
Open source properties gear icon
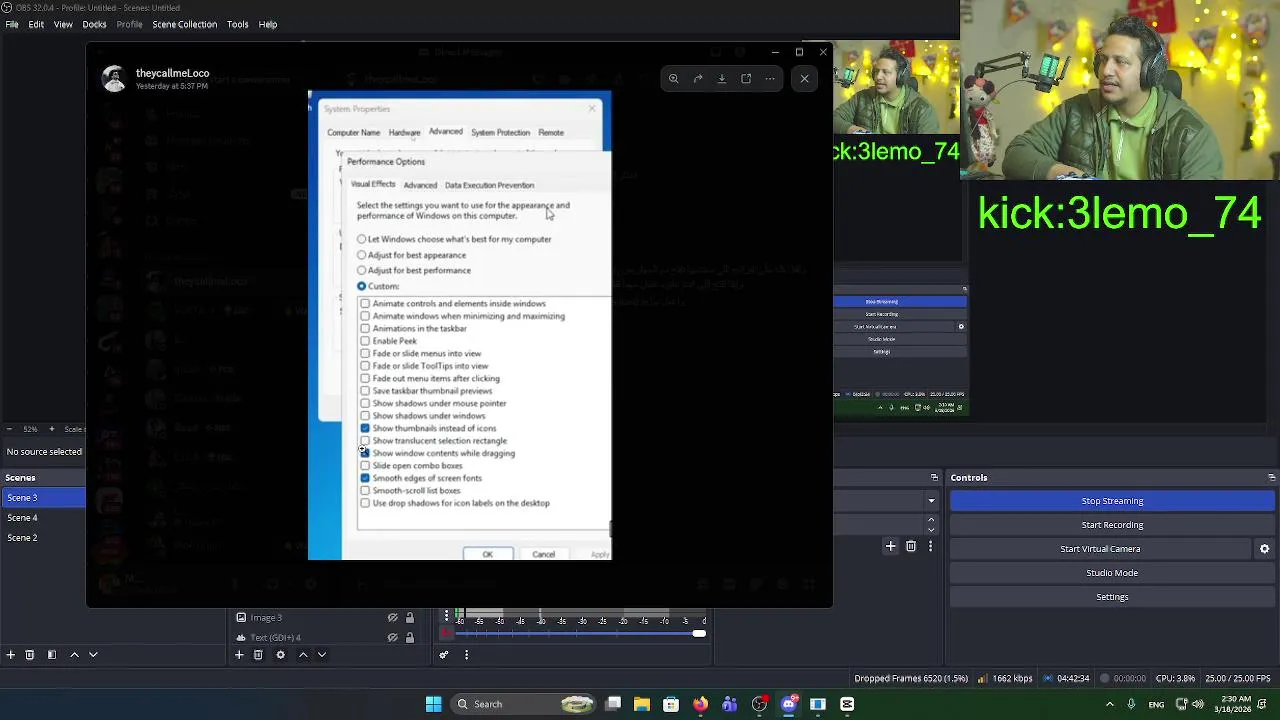tap(280, 655)
